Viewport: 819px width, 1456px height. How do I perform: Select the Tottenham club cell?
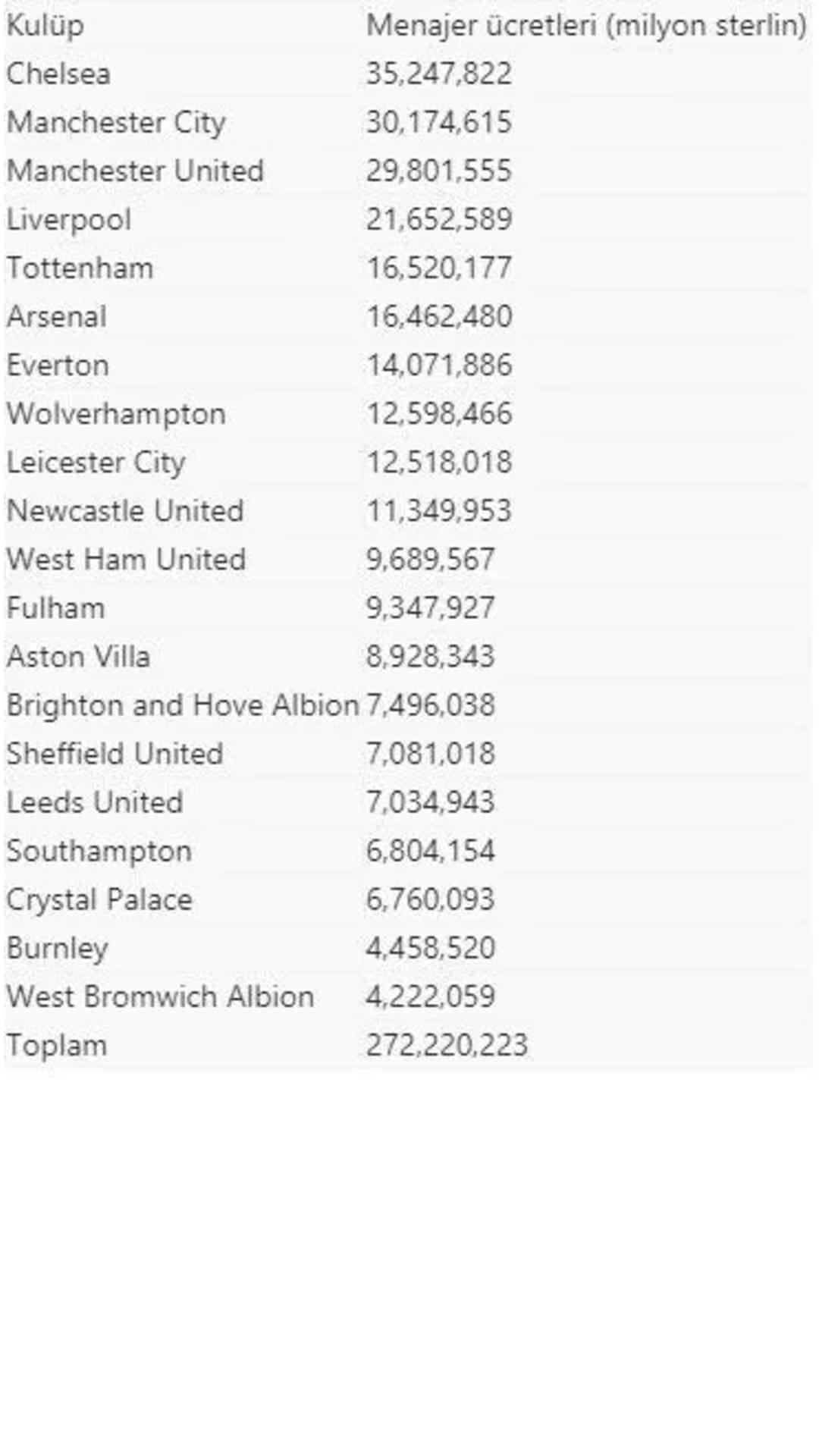tap(80, 268)
